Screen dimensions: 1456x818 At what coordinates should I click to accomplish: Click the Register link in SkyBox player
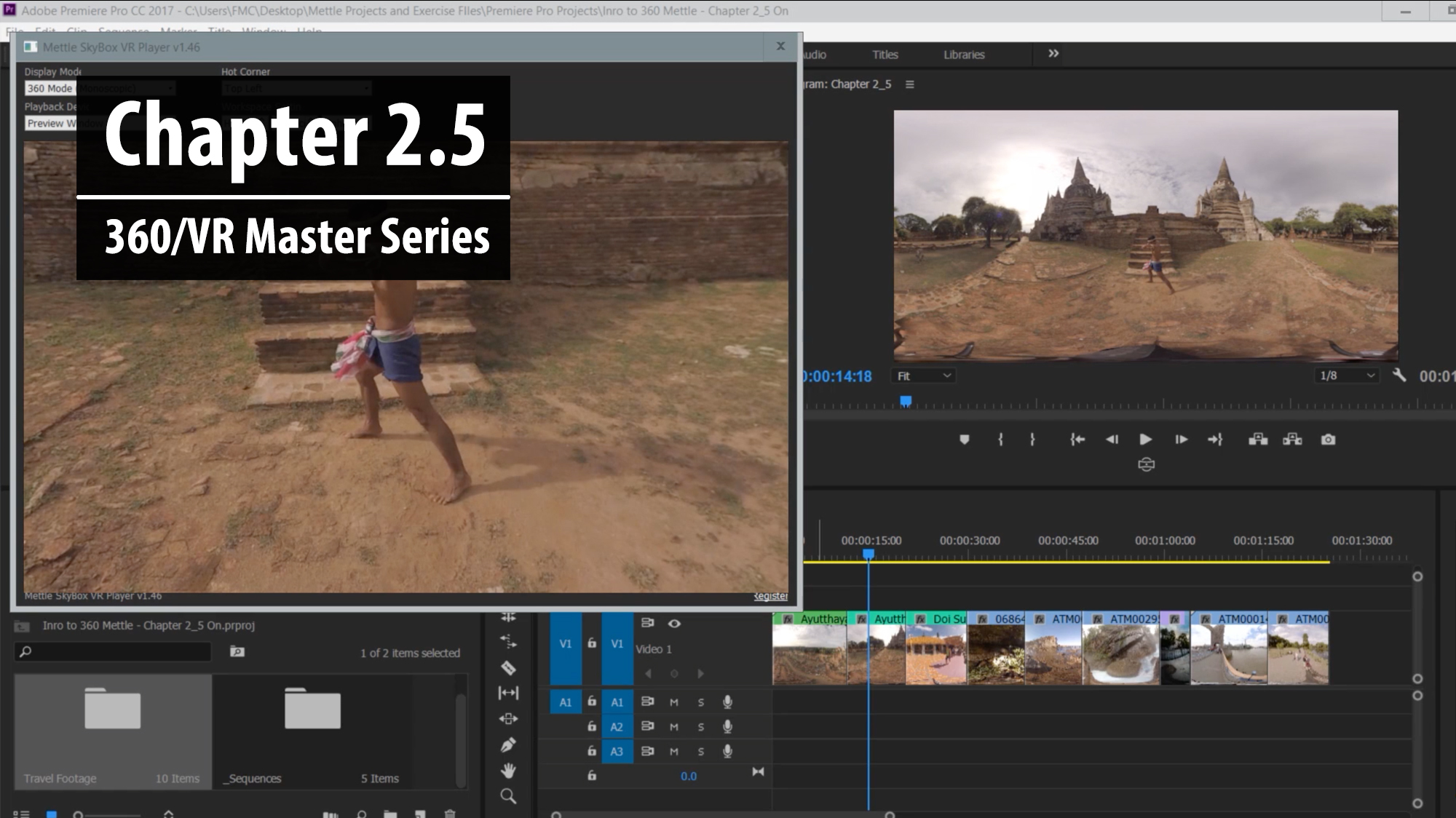(771, 596)
